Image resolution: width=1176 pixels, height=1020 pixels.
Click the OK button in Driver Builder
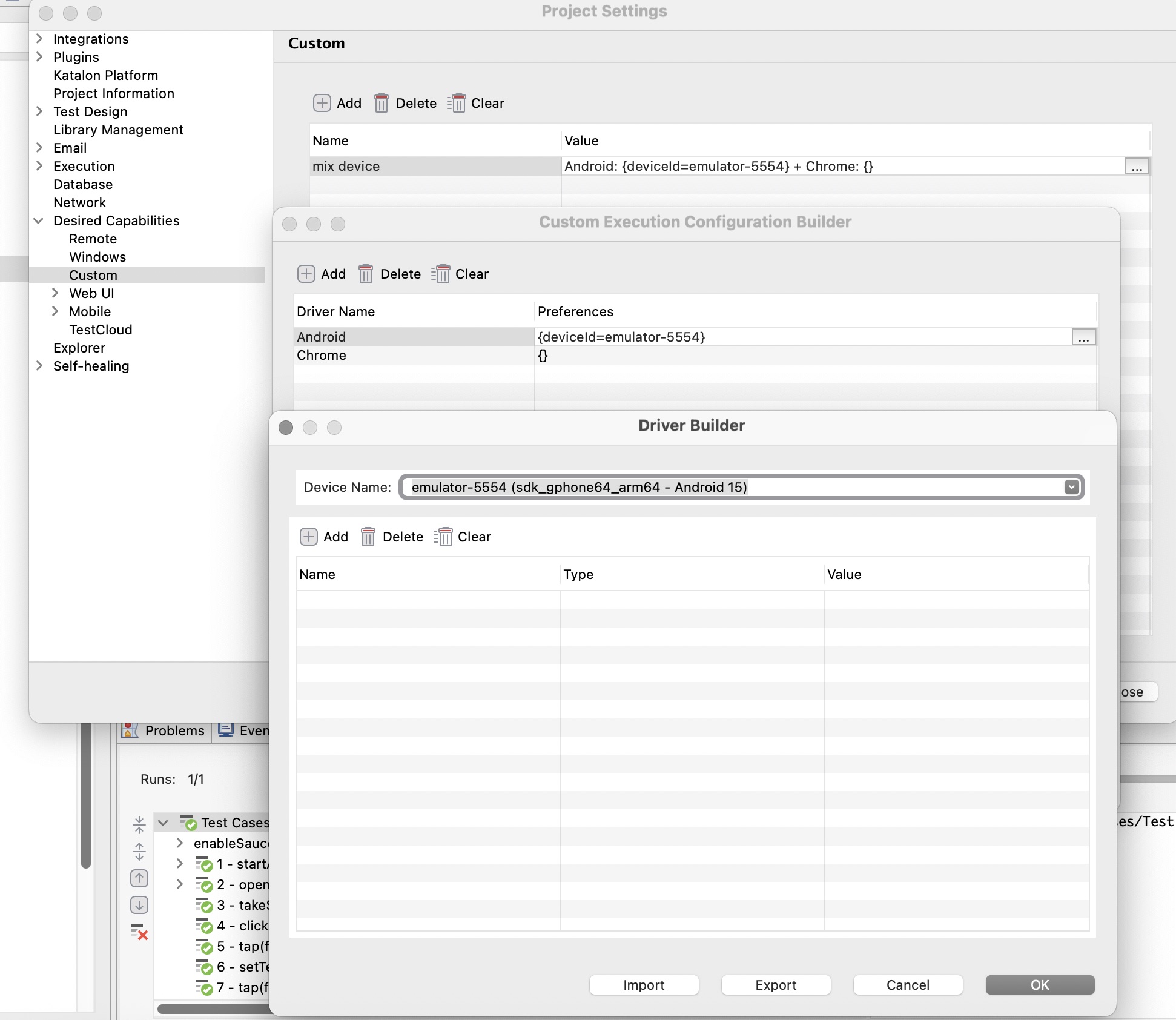click(1040, 985)
